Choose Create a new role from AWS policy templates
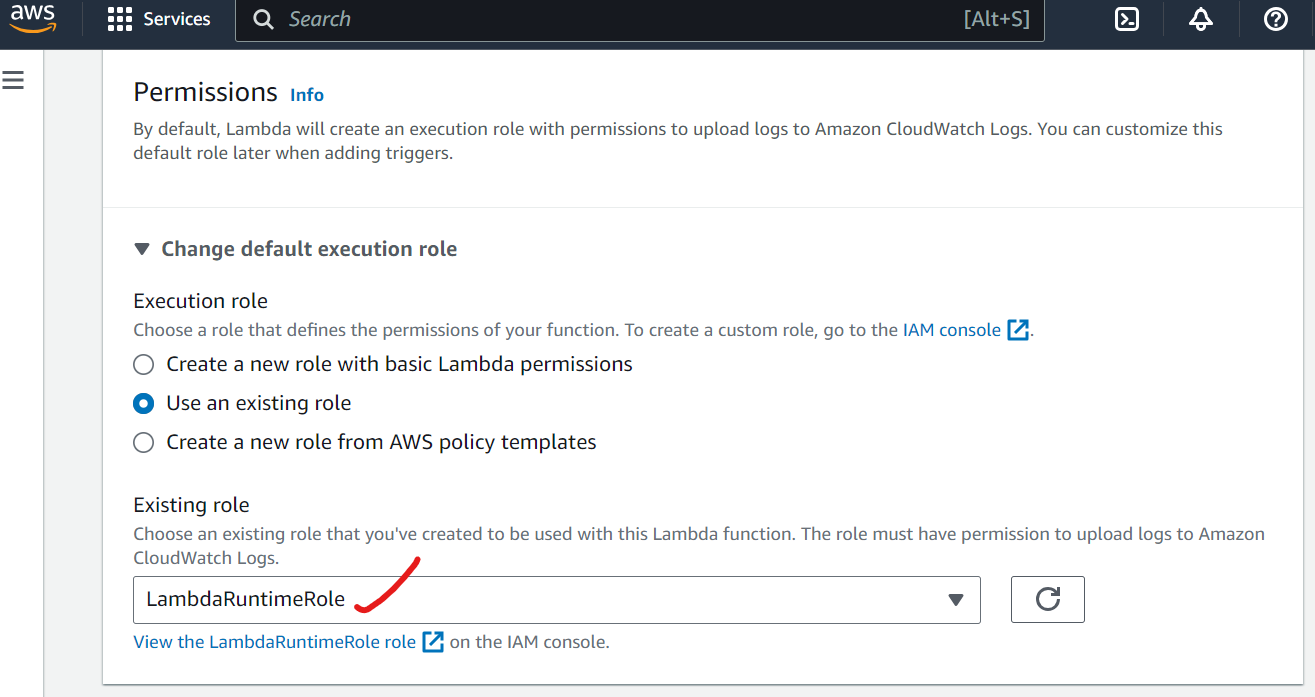The height and width of the screenshot is (697, 1315). pyautogui.click(x=144, y=442)
